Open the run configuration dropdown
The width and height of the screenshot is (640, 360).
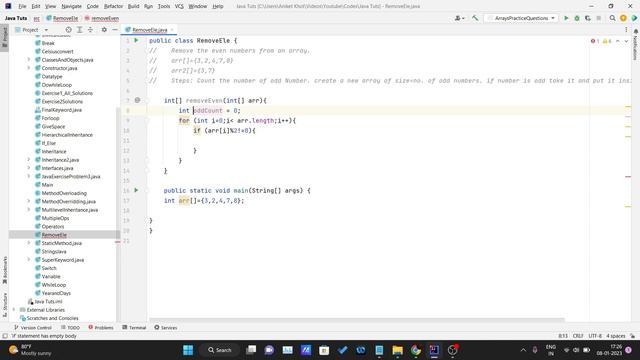(x=521, y=18)
